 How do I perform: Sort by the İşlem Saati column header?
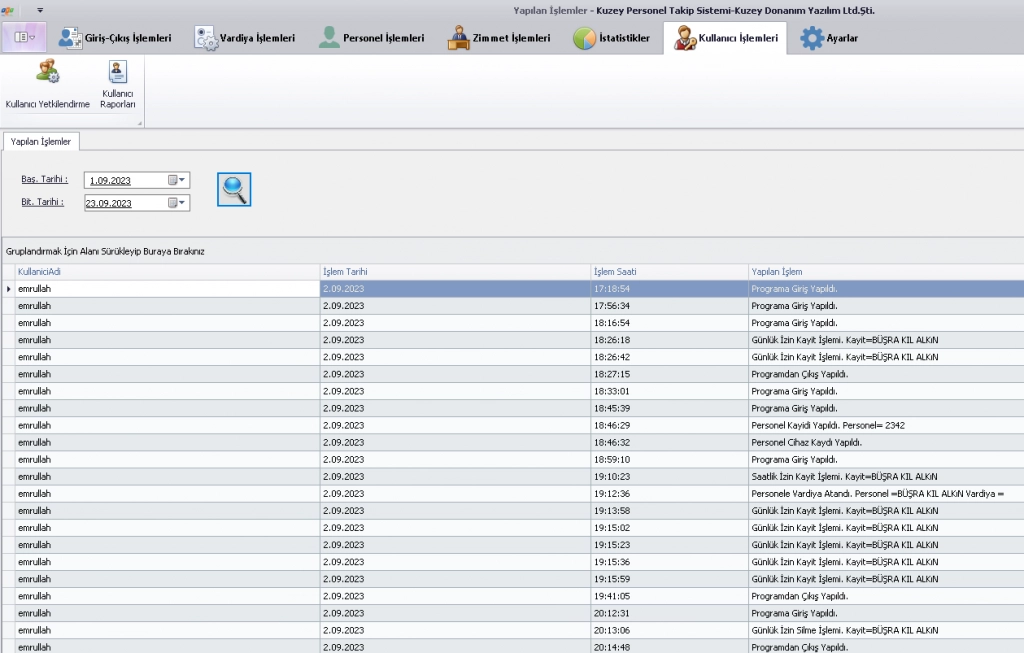tap(668, 272)
